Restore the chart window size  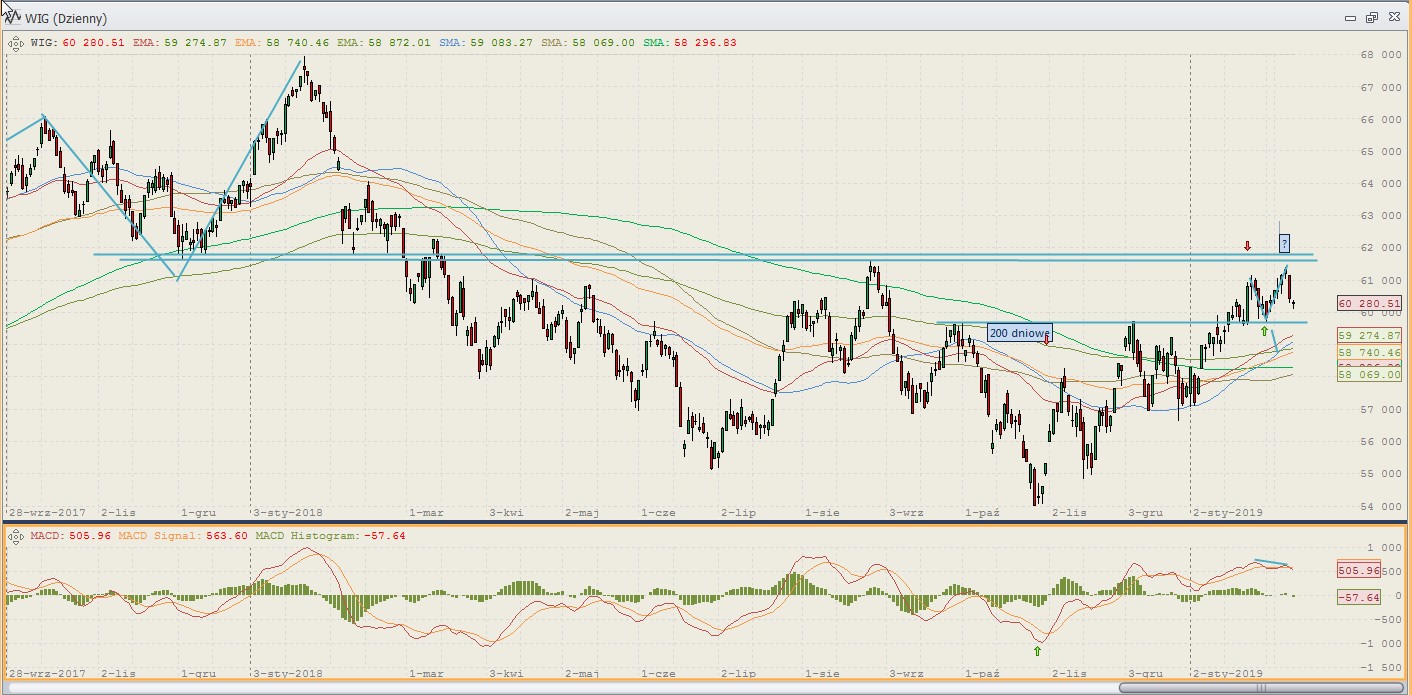[x=1371, y=18]
